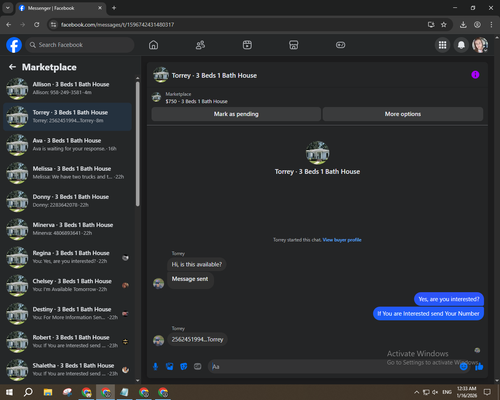
Task: Open the Reels video icon
Action: pos(247,45)
